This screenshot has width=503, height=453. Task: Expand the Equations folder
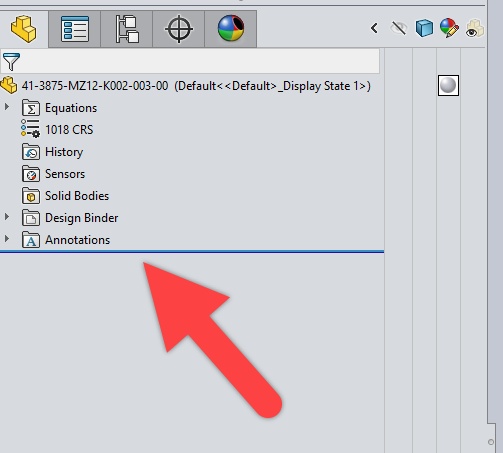[x=7, y=107]
